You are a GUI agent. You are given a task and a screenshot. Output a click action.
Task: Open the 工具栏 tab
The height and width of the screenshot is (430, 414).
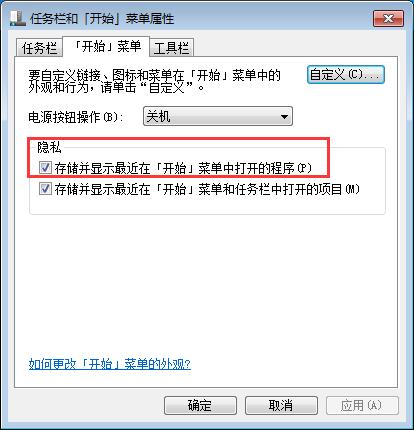(x=171, y=48)
